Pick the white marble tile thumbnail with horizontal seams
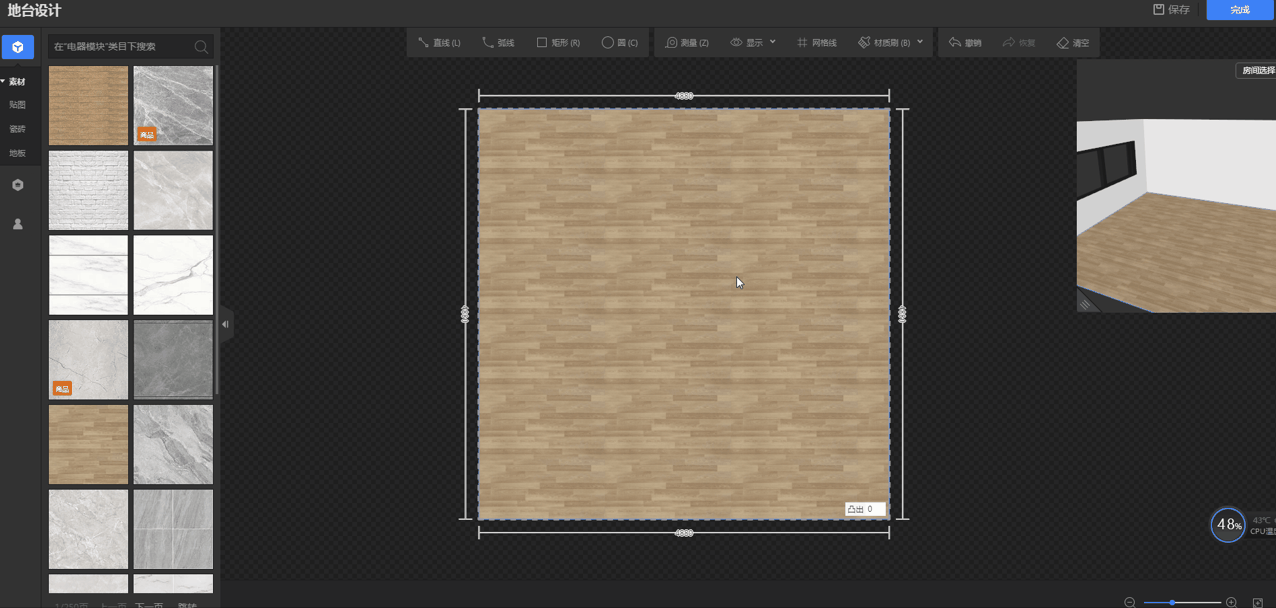The width and height of the screenshot is (1276, 608). coord(88,275)
